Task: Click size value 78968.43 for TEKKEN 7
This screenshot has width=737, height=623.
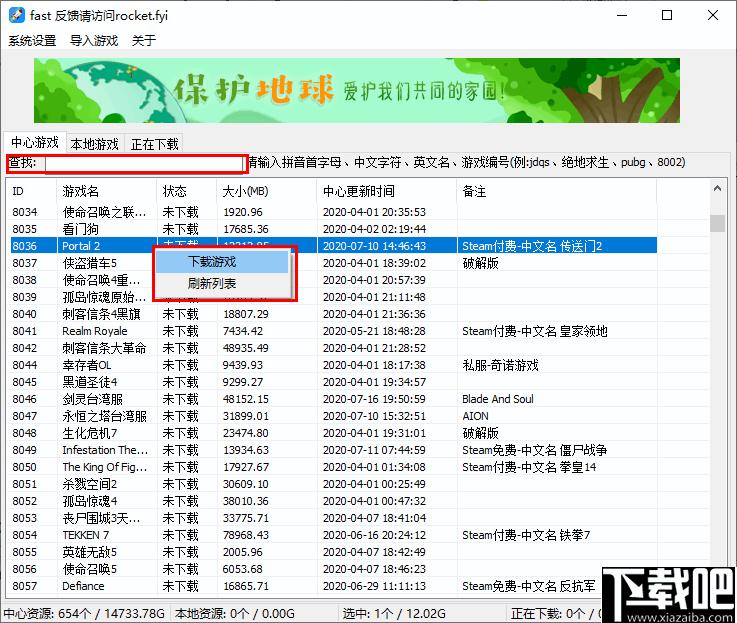Action: (x=245, y=535)
